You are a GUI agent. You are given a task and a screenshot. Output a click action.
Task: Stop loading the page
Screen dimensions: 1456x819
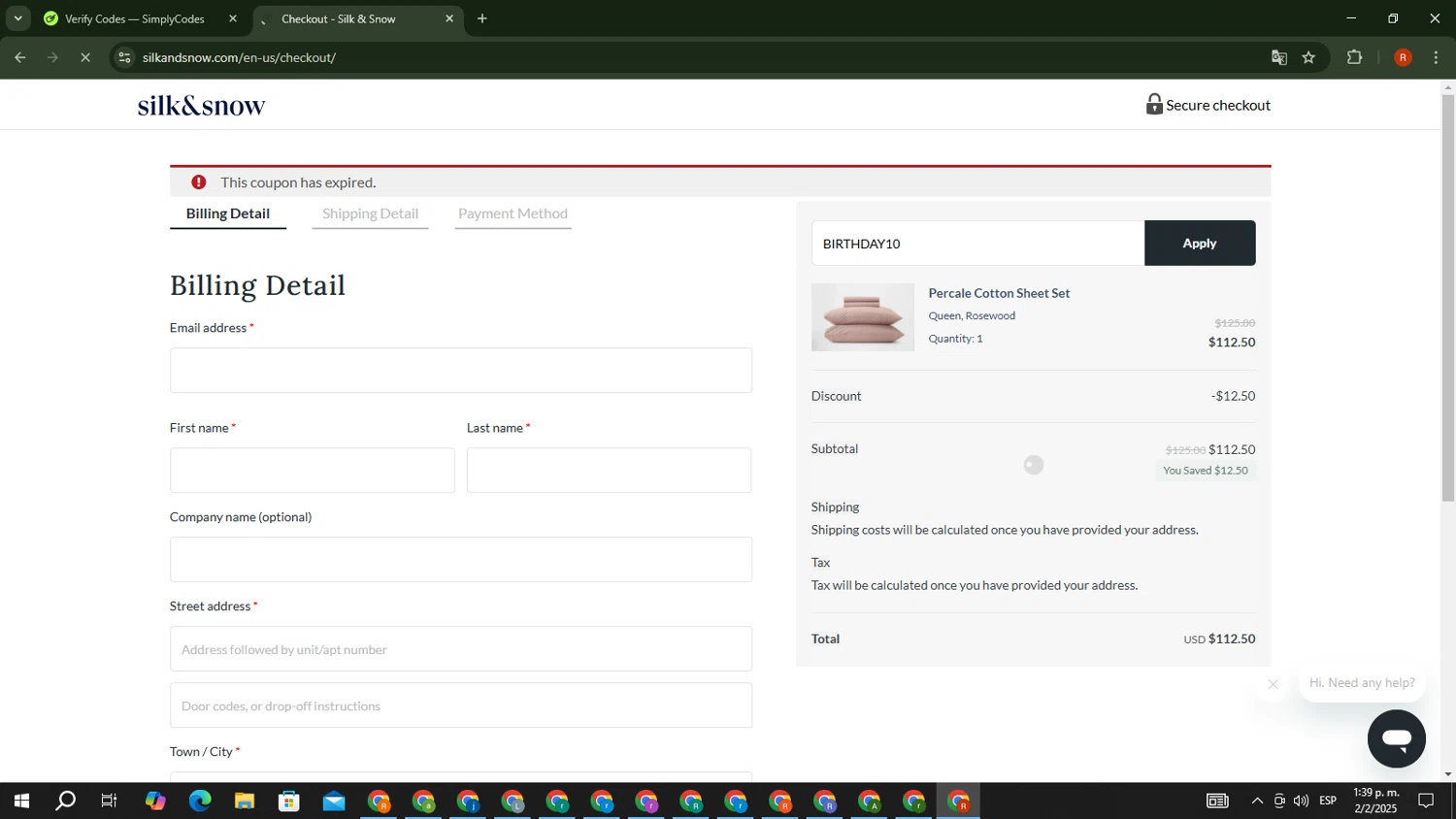point(85,57)
